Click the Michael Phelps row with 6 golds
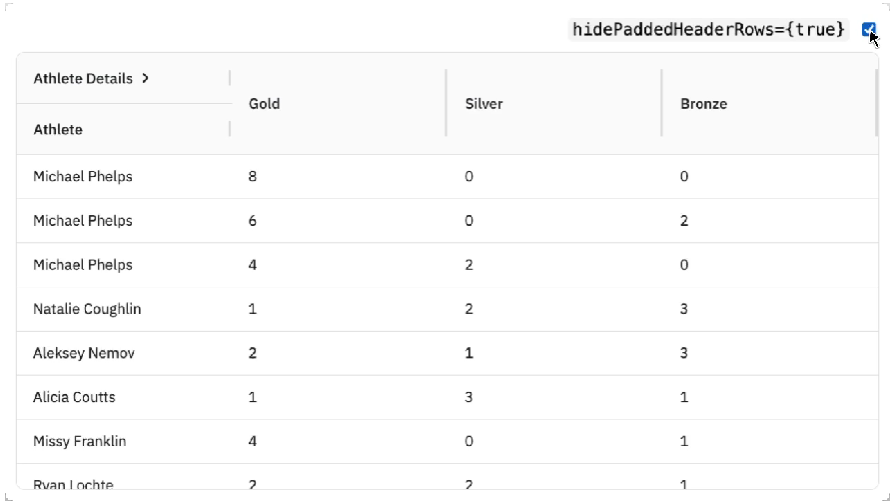The height and width of the screenshot is (504, 894). [x=83, y=221]
